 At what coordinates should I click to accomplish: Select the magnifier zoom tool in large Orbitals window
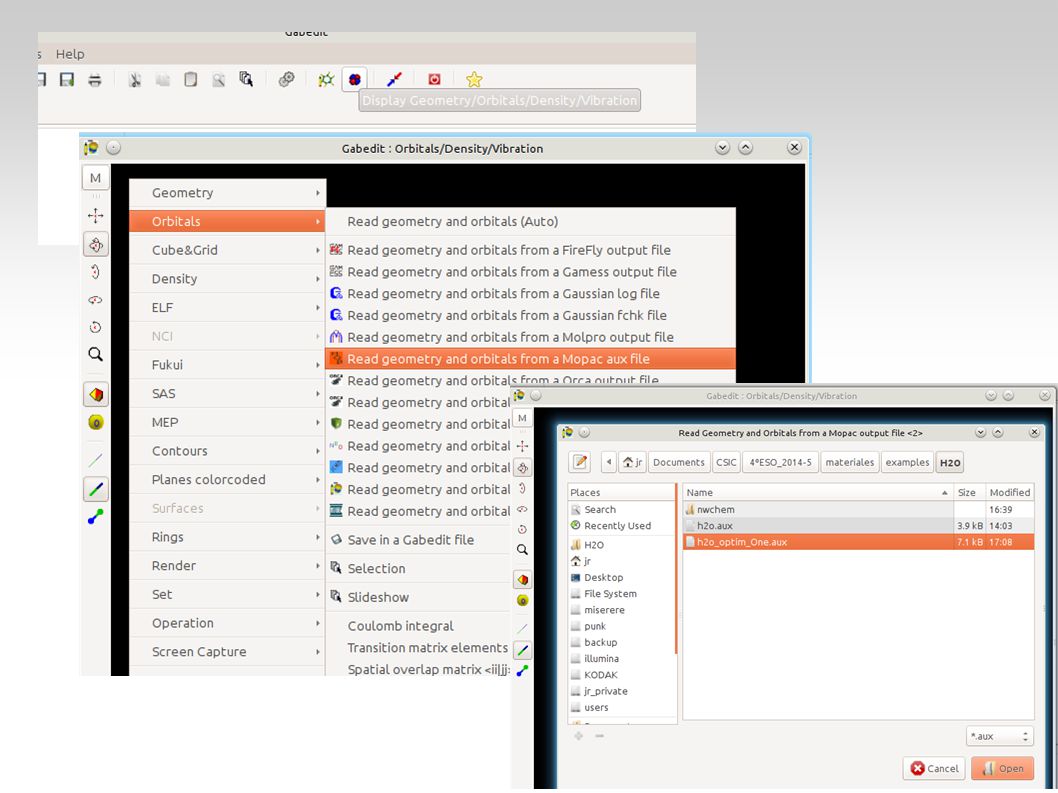click(x=95, y=354)
